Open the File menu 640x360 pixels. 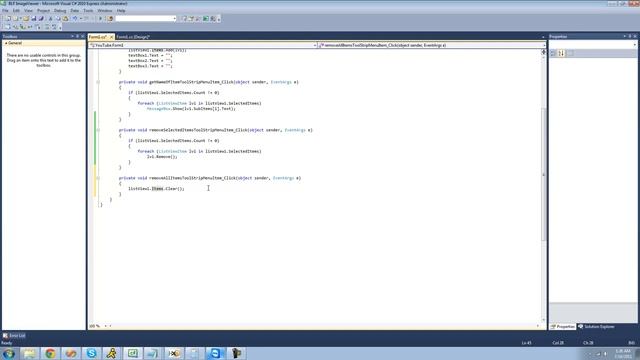[x=5, y=11]
